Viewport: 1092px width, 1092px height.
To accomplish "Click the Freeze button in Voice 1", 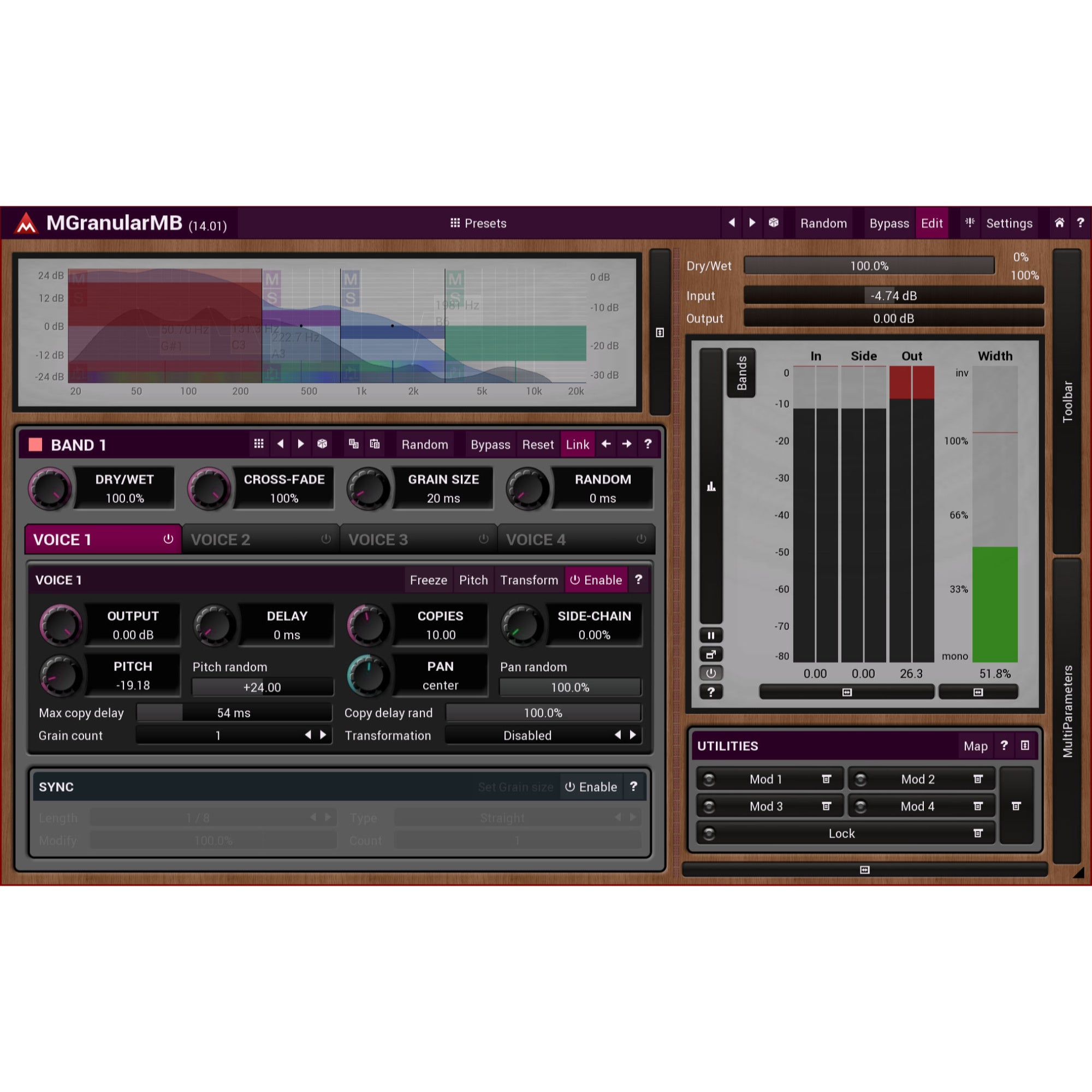I will (x=429, y=580).
